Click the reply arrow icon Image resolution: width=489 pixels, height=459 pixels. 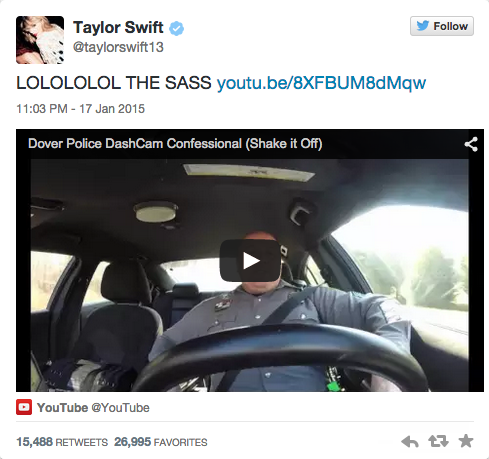410,442
